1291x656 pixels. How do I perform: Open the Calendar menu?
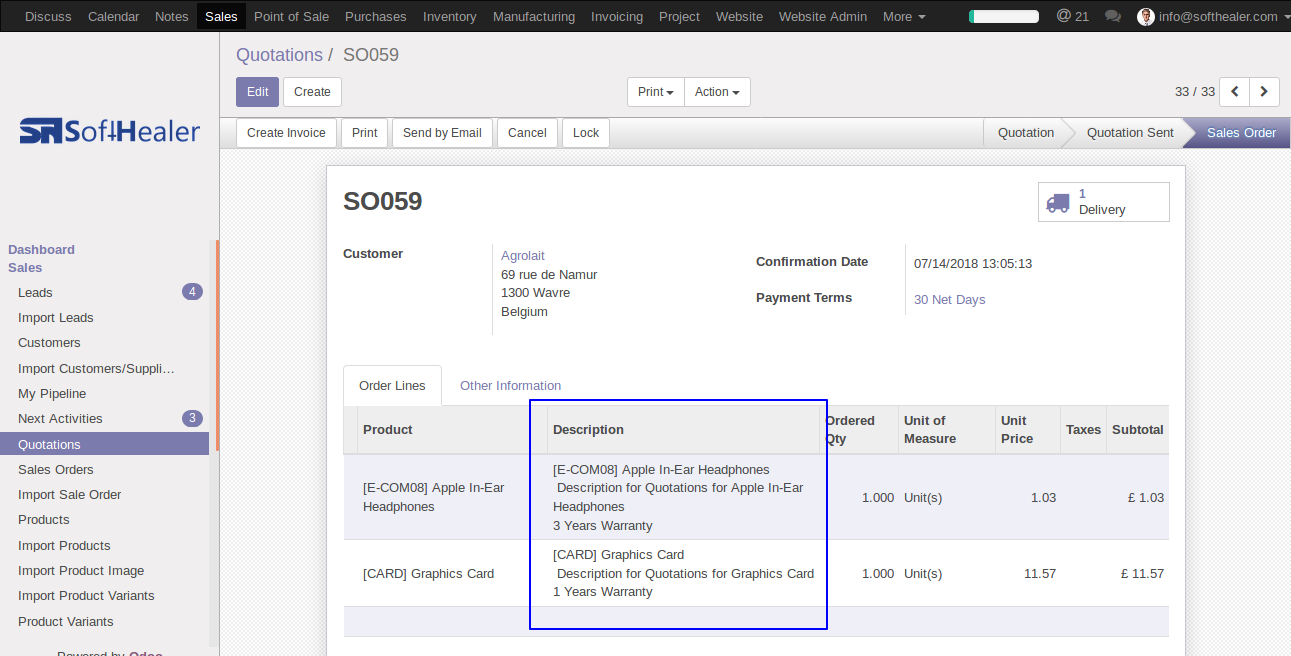[x=113, y=17]
